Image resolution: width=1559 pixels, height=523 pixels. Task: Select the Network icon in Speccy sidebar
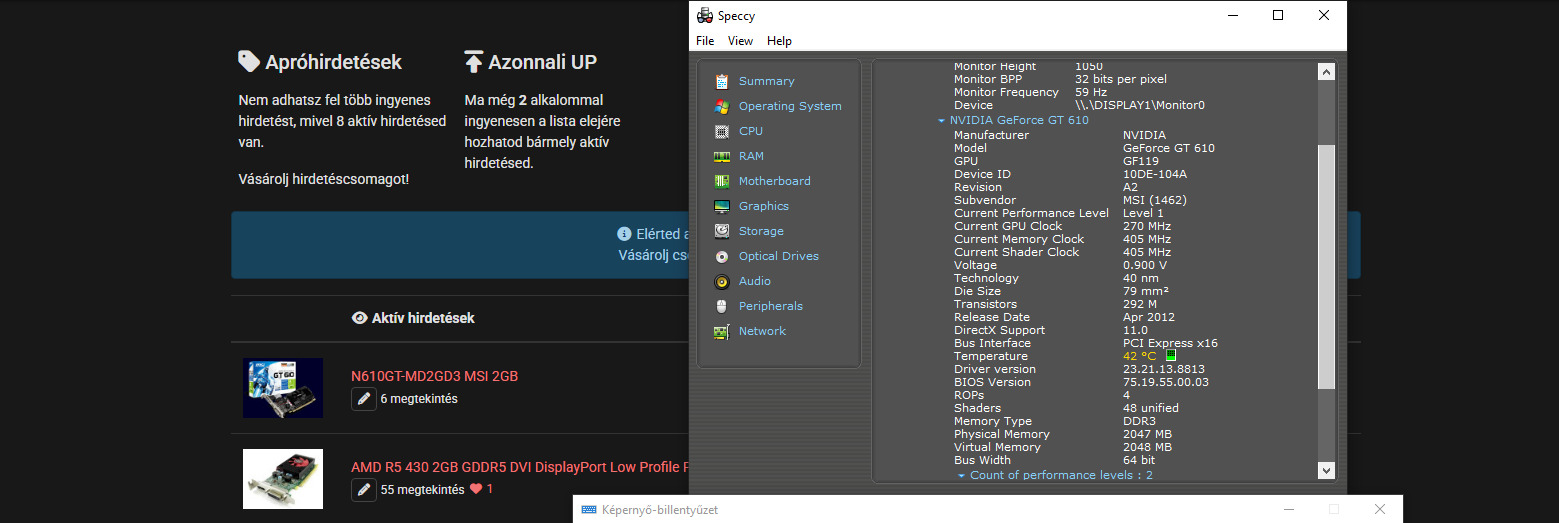721,331
